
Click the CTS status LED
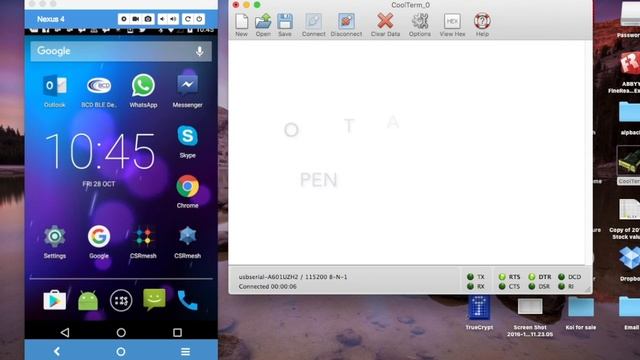pos(502,287)
